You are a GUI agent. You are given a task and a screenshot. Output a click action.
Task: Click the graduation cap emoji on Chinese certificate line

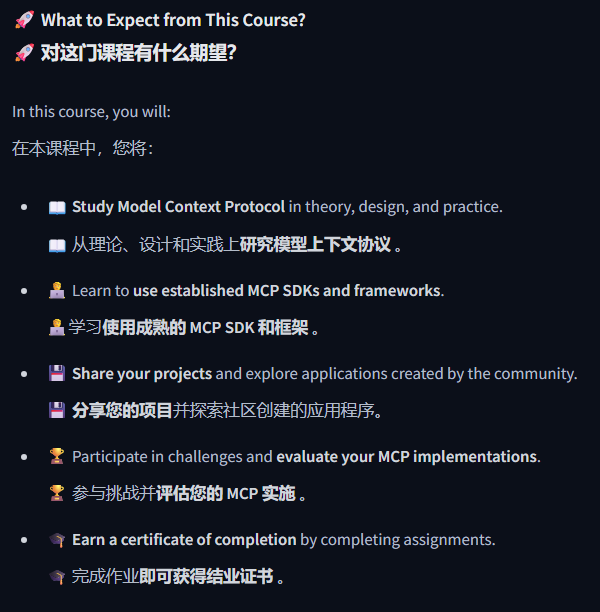(x=57, y=576)
